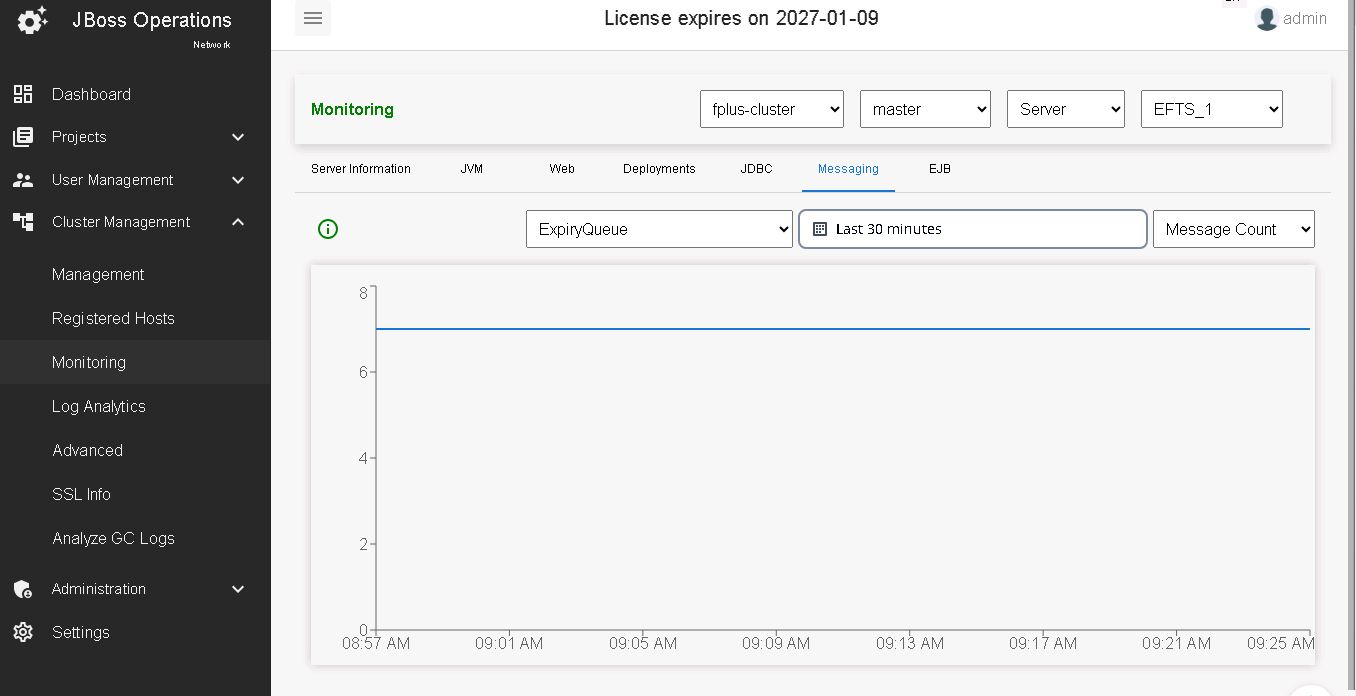This screenshot has height=696, width=1356.
Task: Open the fplus-cluster dropdown
Action: (x=772, y=109)
